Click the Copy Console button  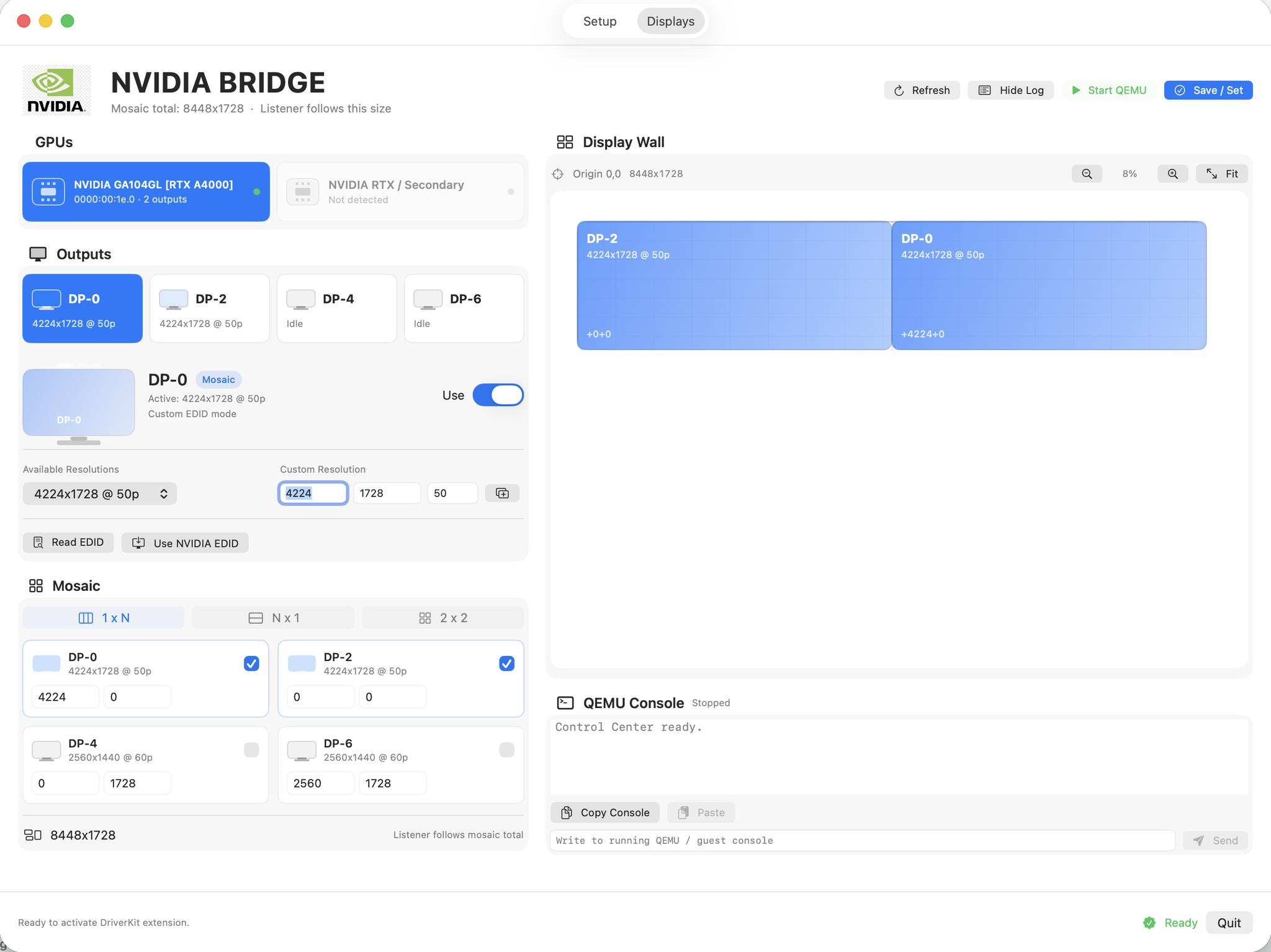click(605, 812)
